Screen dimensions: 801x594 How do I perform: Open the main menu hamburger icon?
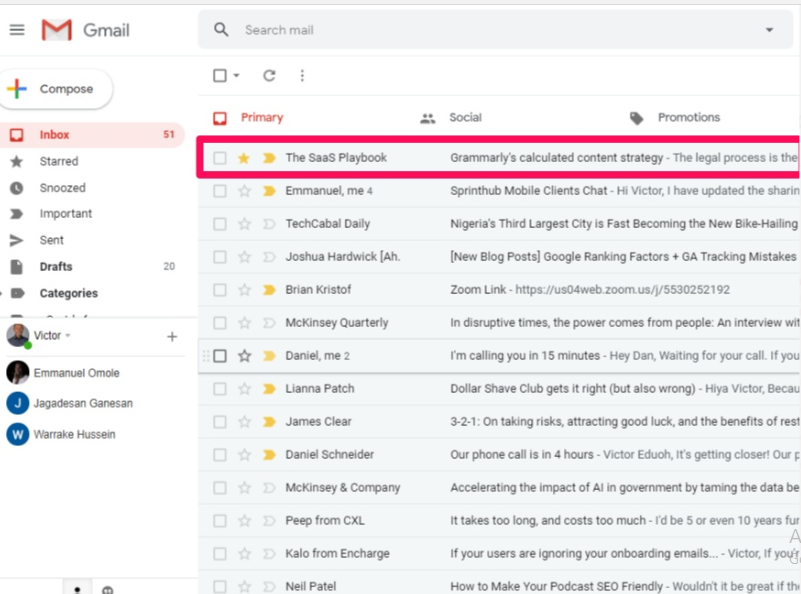(x=17, y=30)
